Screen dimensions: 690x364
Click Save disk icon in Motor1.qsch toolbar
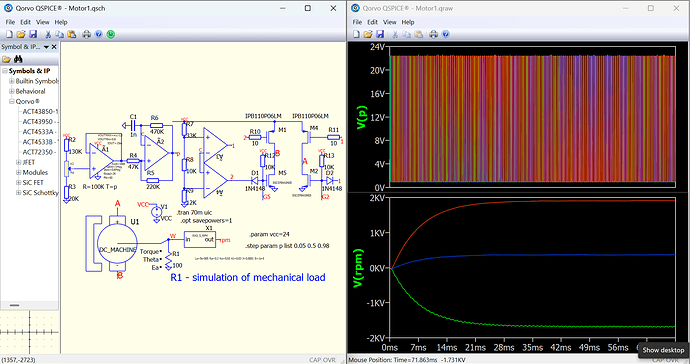point(33,34)
